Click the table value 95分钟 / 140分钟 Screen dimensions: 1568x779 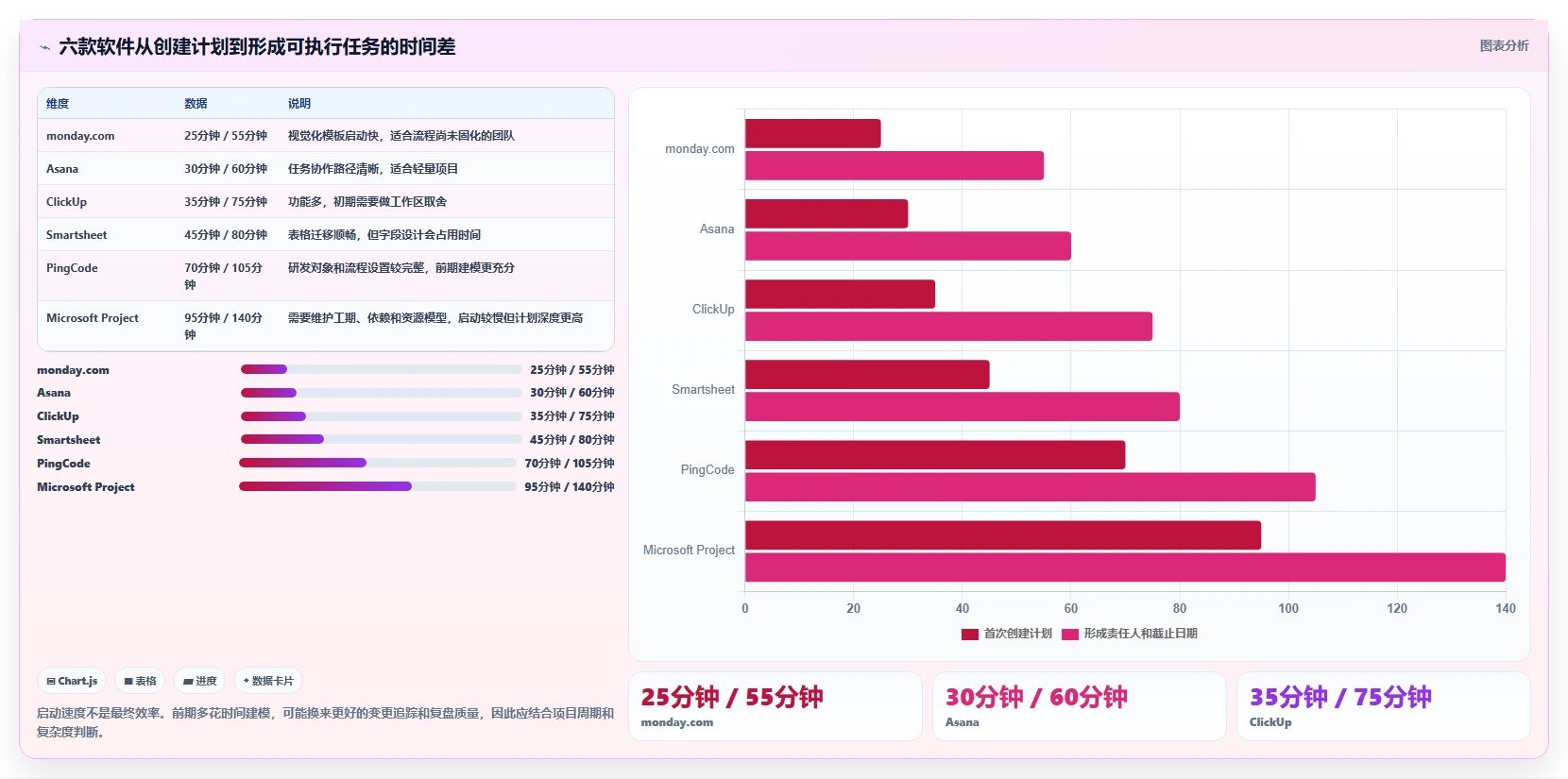224,326
